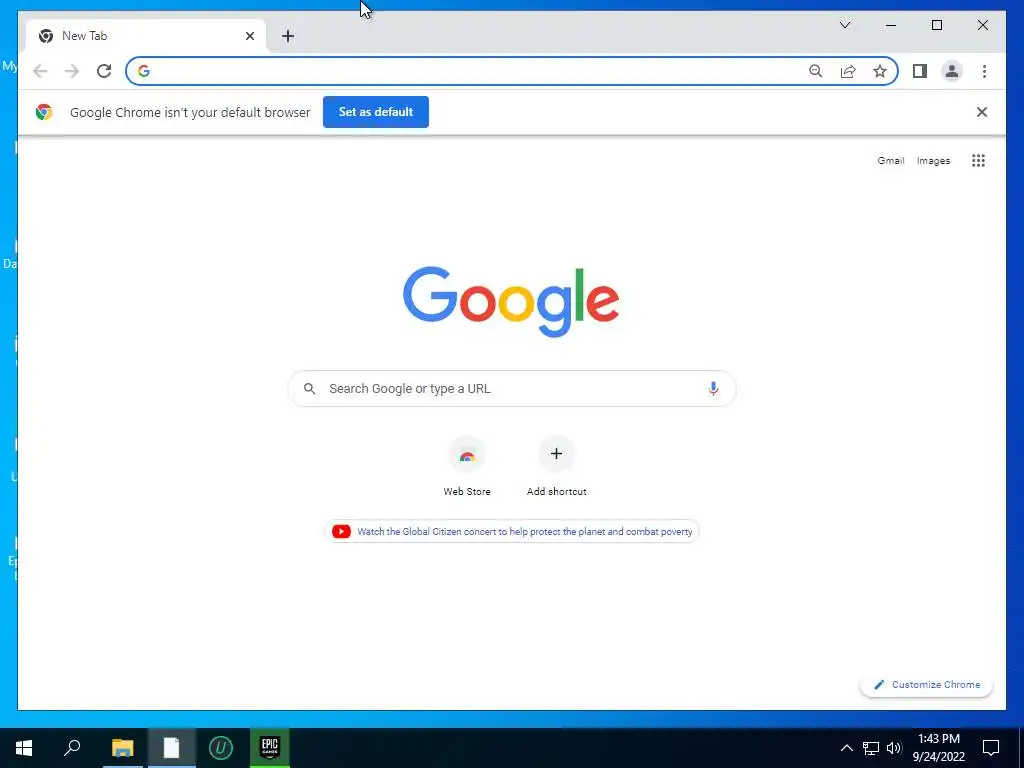Image resolution: width=1024 pixels, height=768 pixels.
Task: Click the share this page icon
Action: point(848,71)
